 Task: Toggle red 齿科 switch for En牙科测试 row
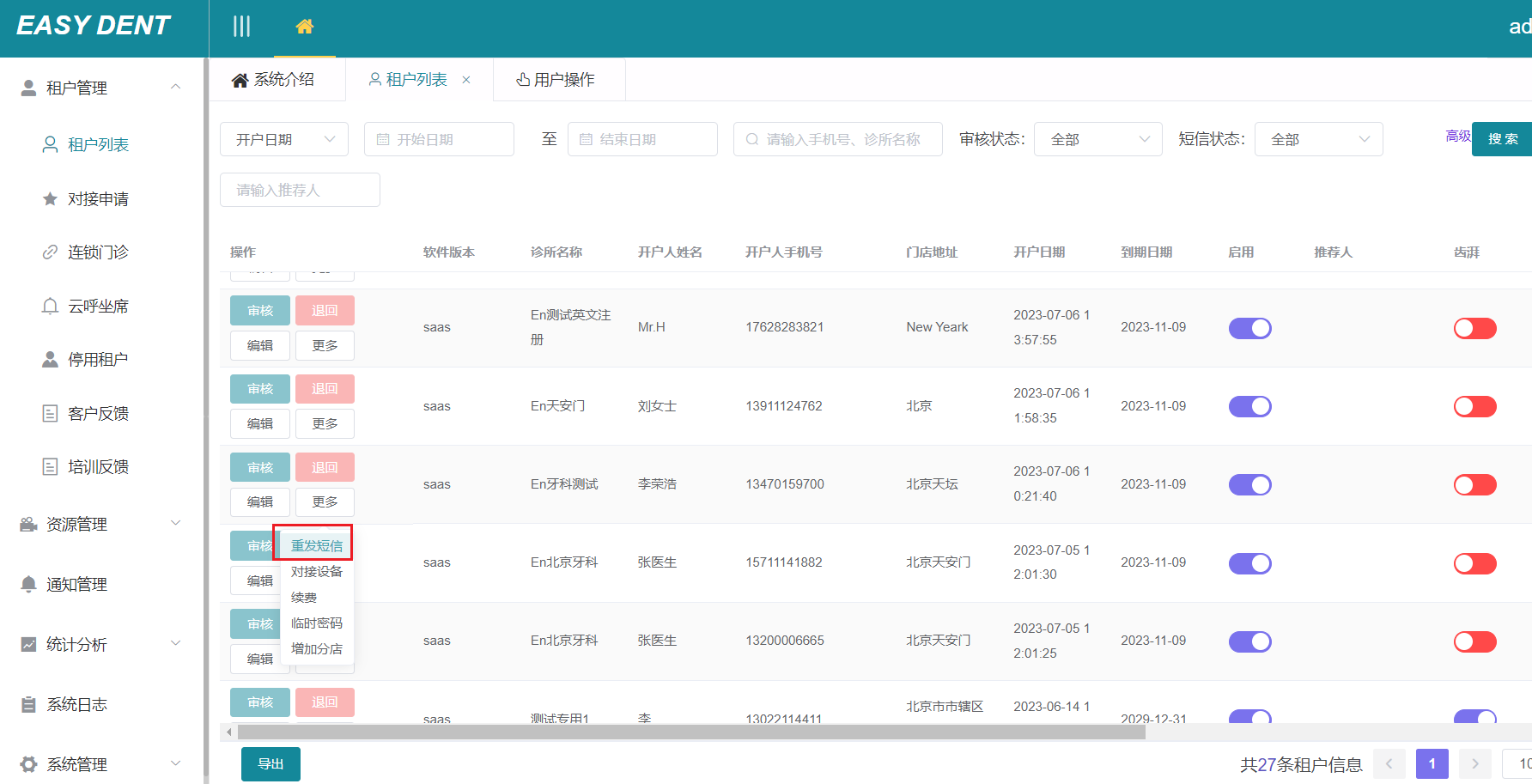tap(1474, 484)
